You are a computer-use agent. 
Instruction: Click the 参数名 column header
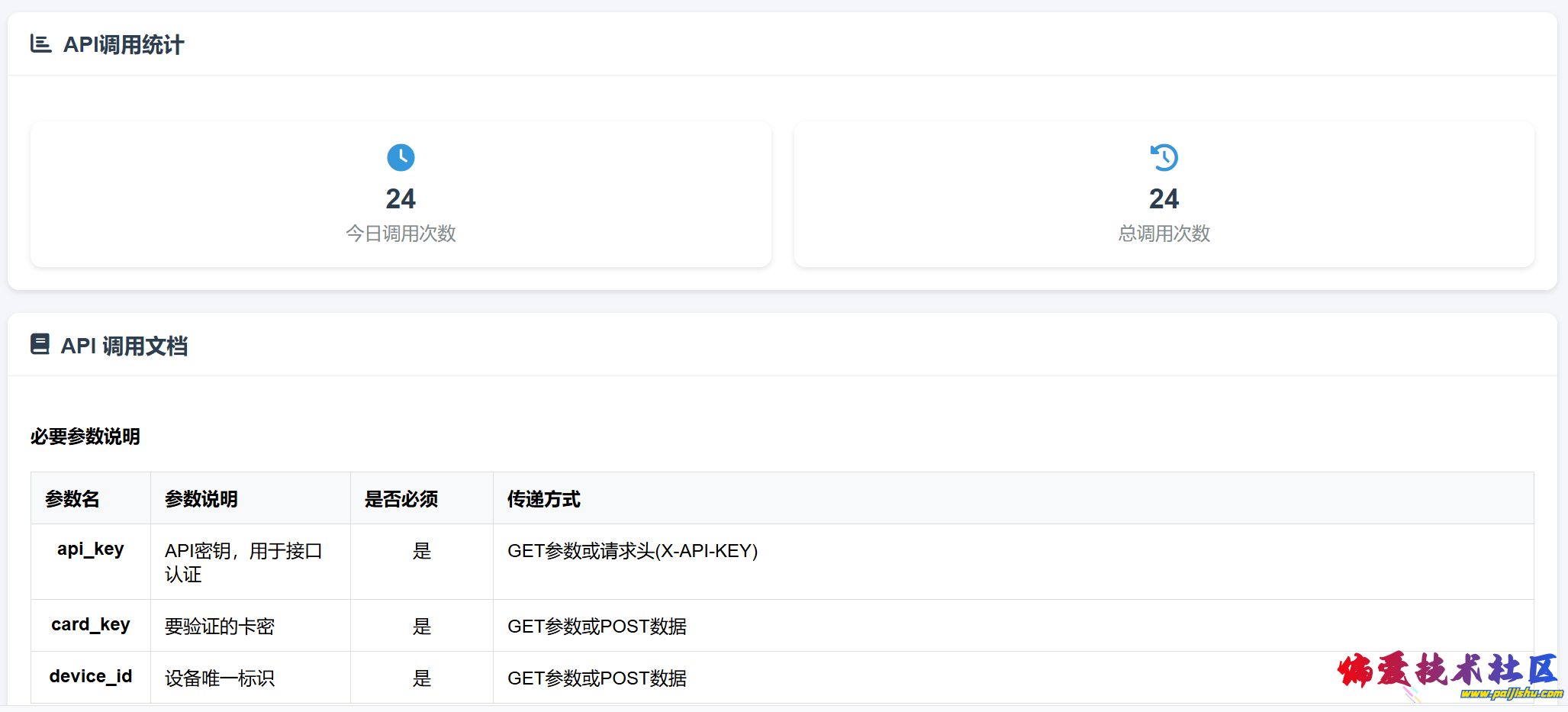click(x=72, y=499)
